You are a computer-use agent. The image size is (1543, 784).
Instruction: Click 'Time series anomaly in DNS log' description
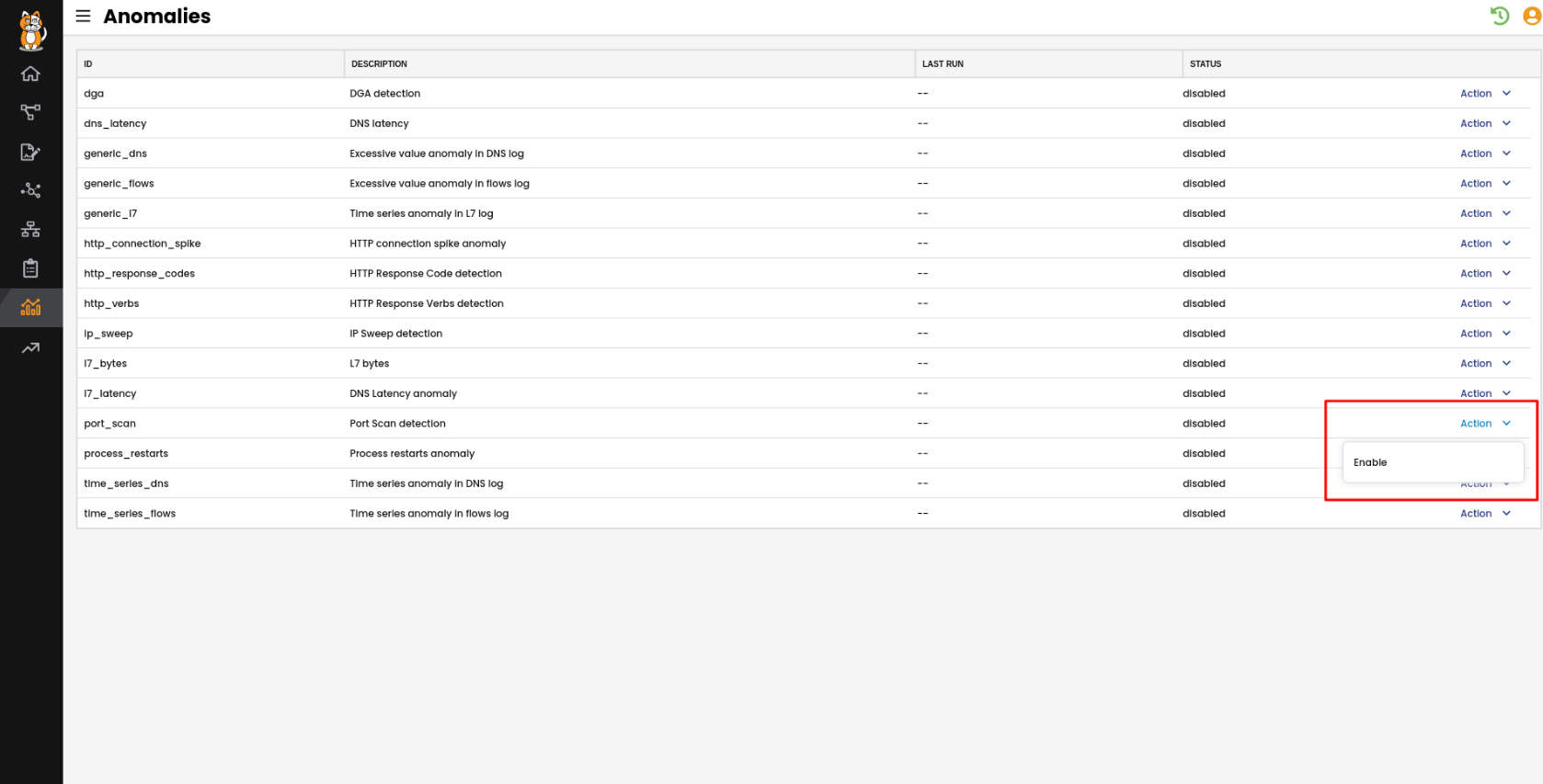tap(427, 483)
